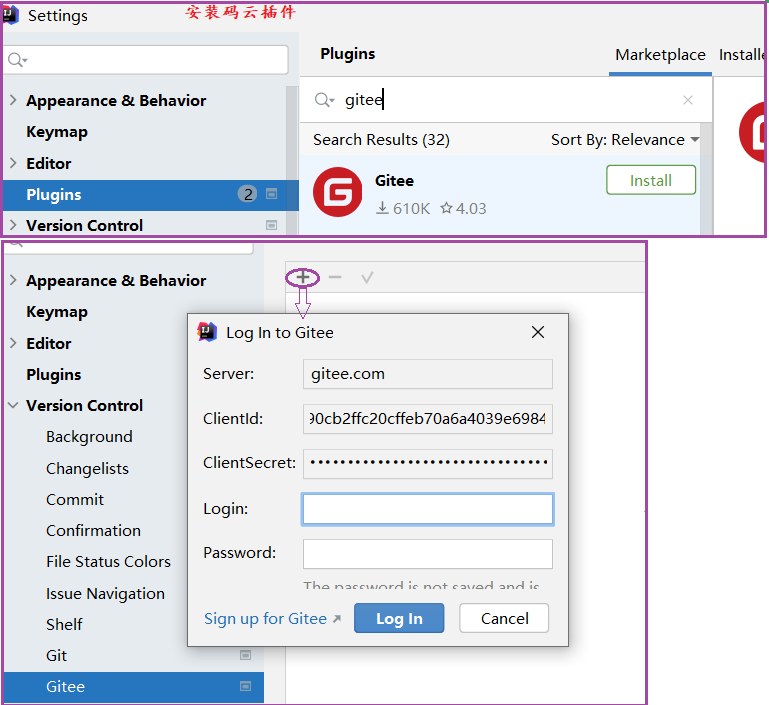Expand Editor in the upper Settings window
769x705 pixels.
click(13, 163)
